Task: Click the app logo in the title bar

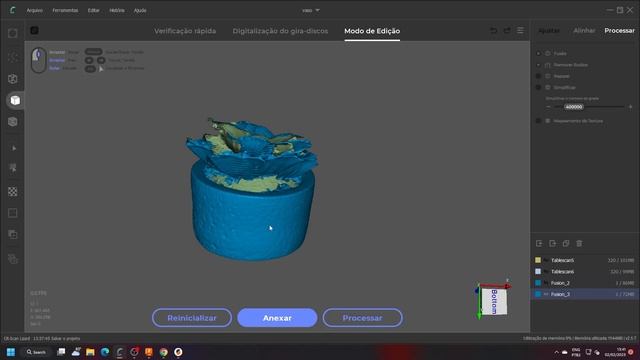Action: pos(13,10)
